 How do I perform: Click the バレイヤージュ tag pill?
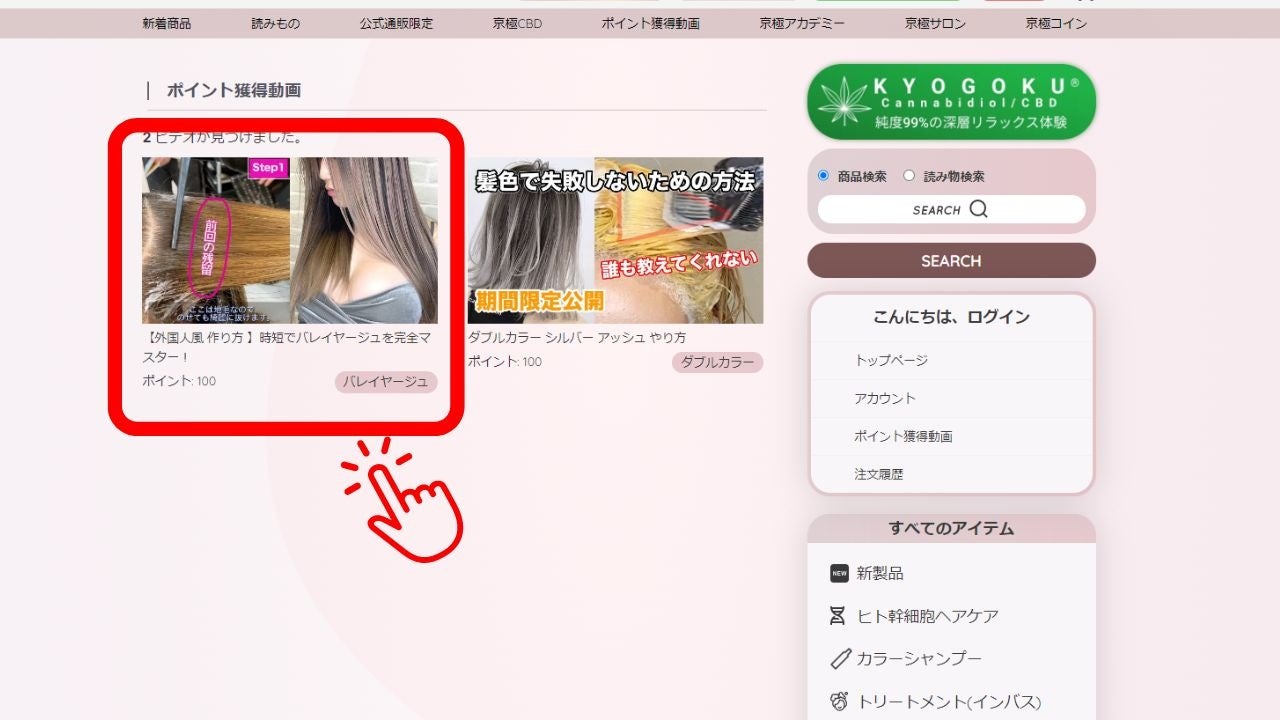(386, 382)
